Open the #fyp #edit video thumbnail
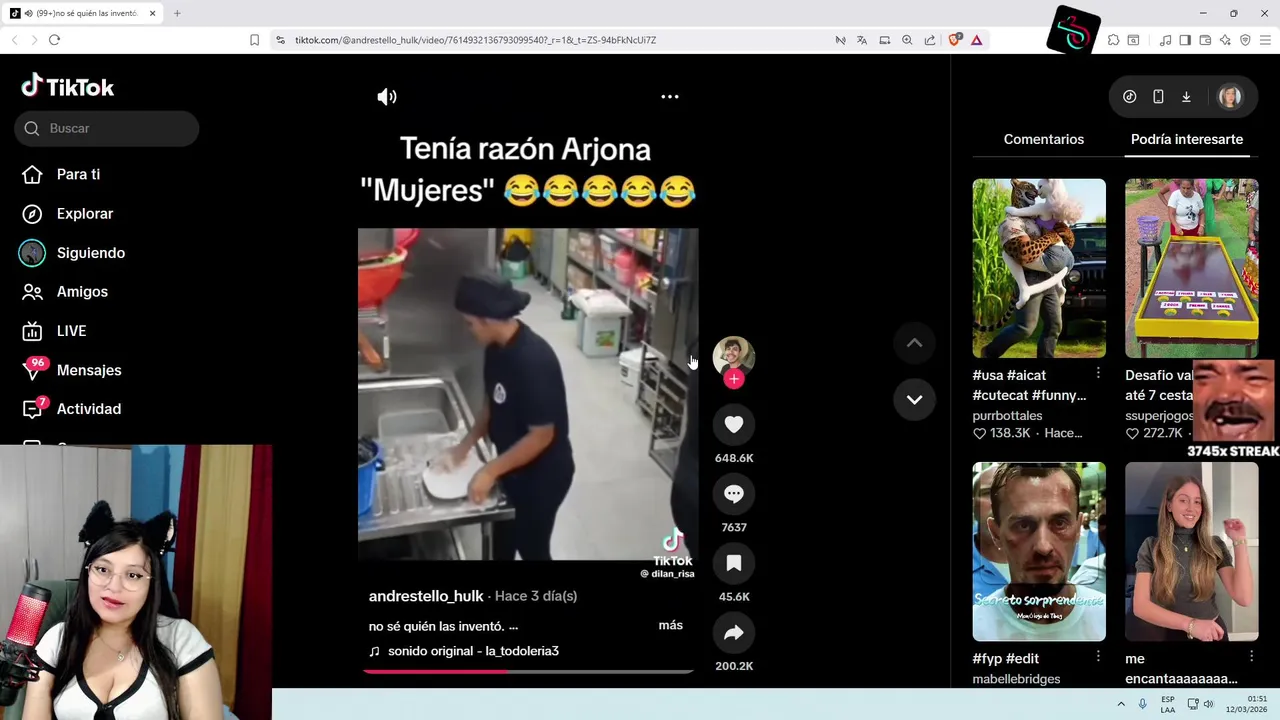 click(x=1039, y=551)
